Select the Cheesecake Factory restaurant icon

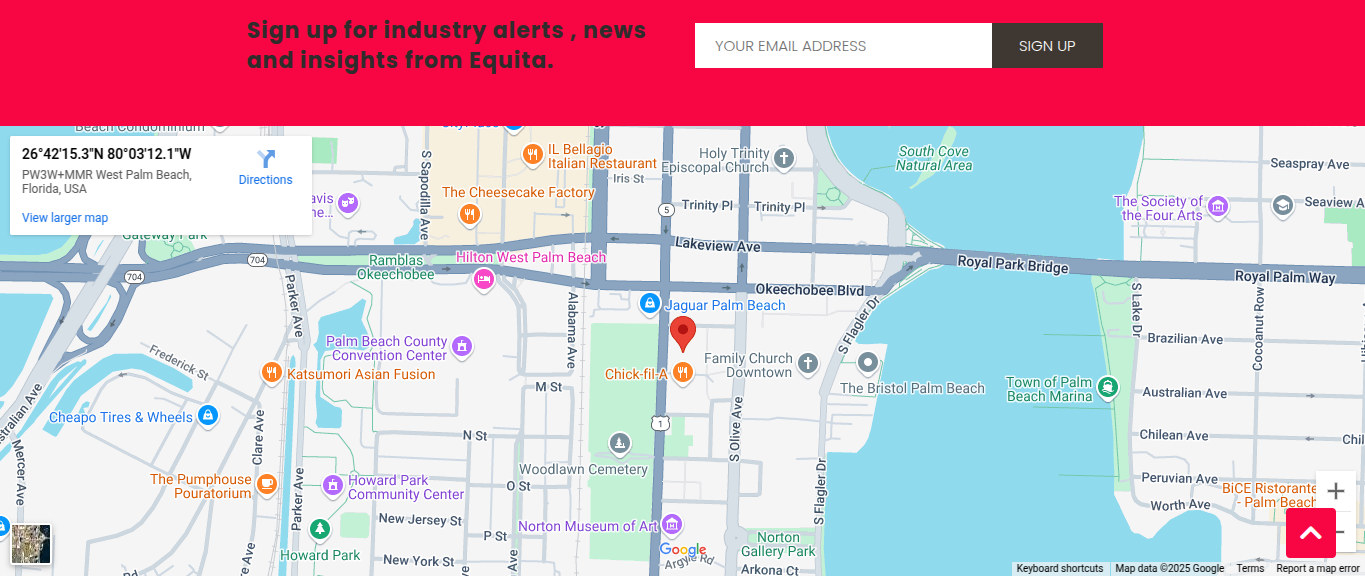coord(468,214)
